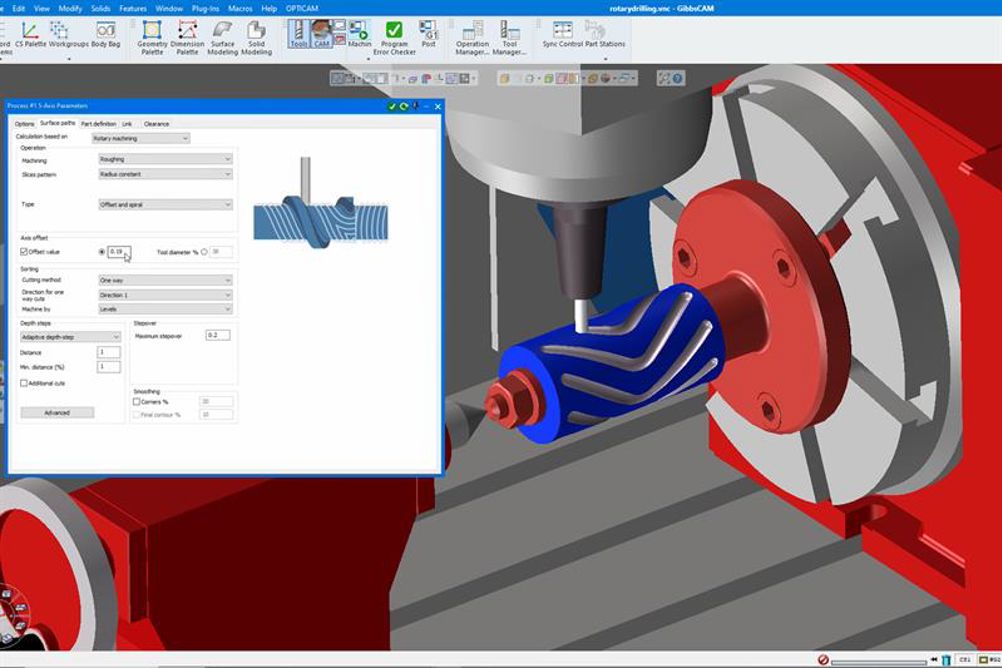This screenshot has width=1002, height=668.
Task: Click the pin icon in dialog title bar
Action: (415, 106)
